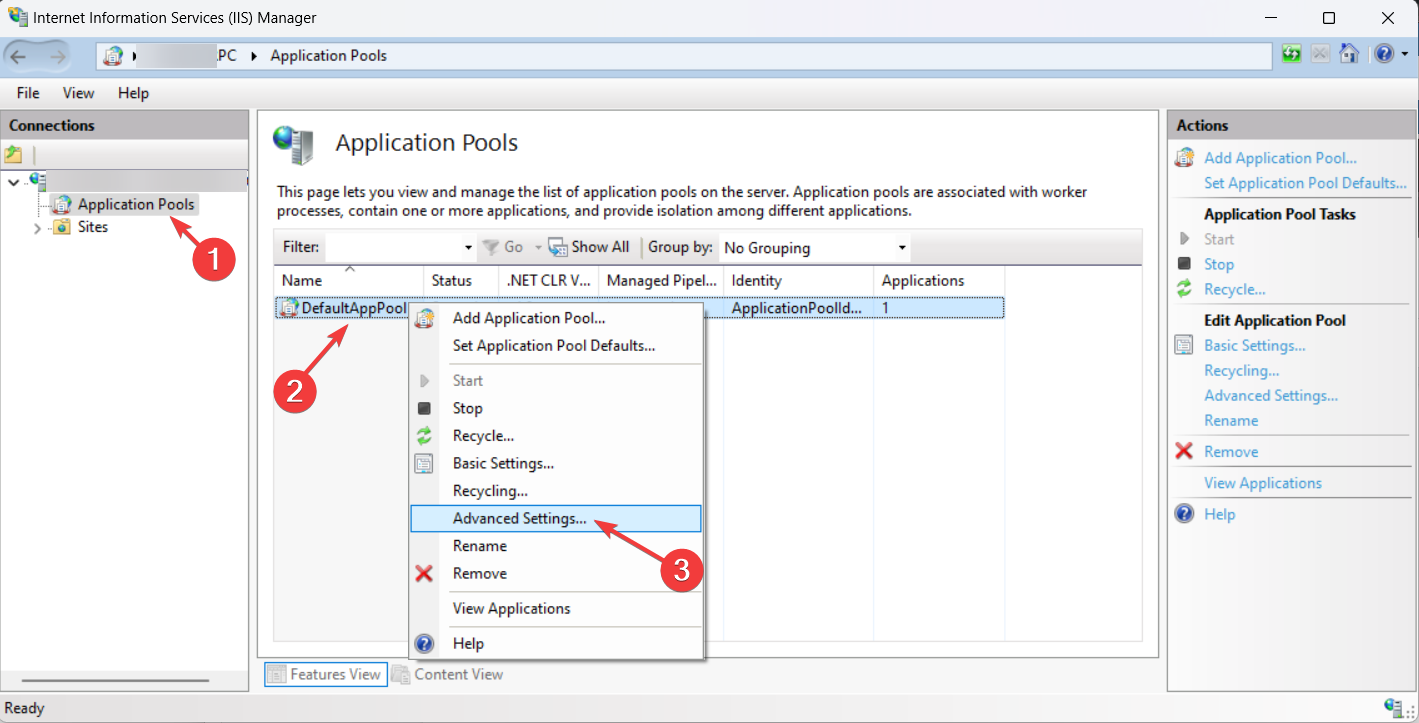Open Advanced Settings from Actions pane
Viewport: 1419px width, 723px height.
click(x=1271, y=395)
